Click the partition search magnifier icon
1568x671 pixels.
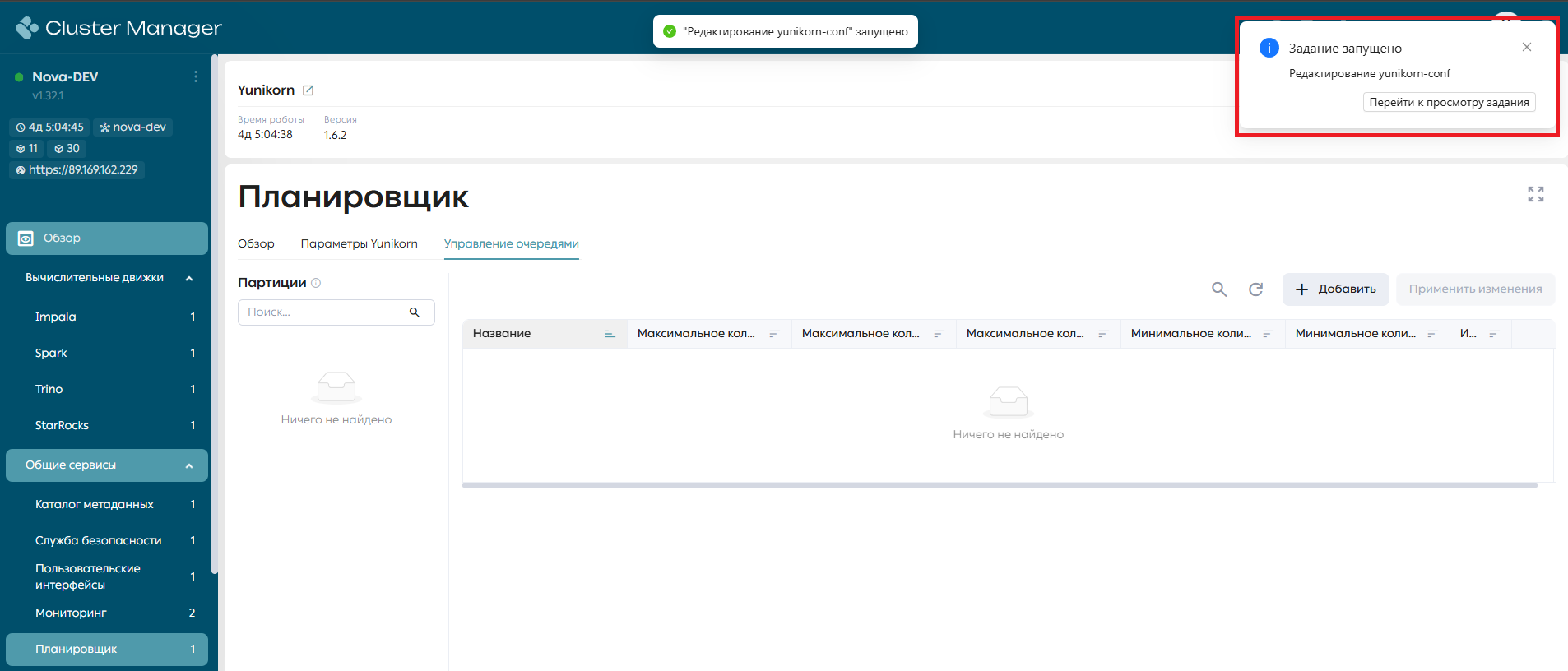coord(415,312)
